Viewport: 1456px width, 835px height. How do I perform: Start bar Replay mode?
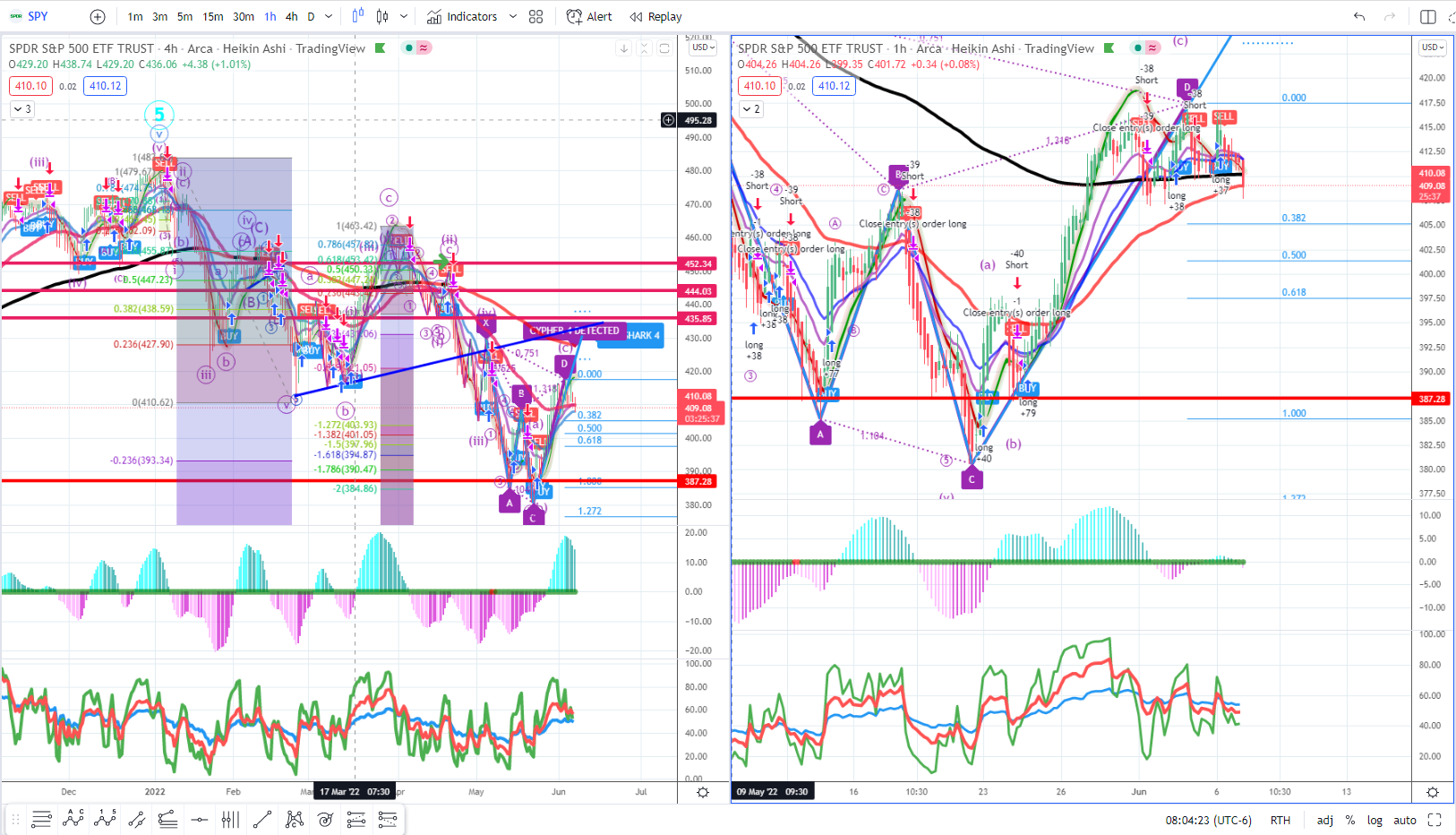655,16
